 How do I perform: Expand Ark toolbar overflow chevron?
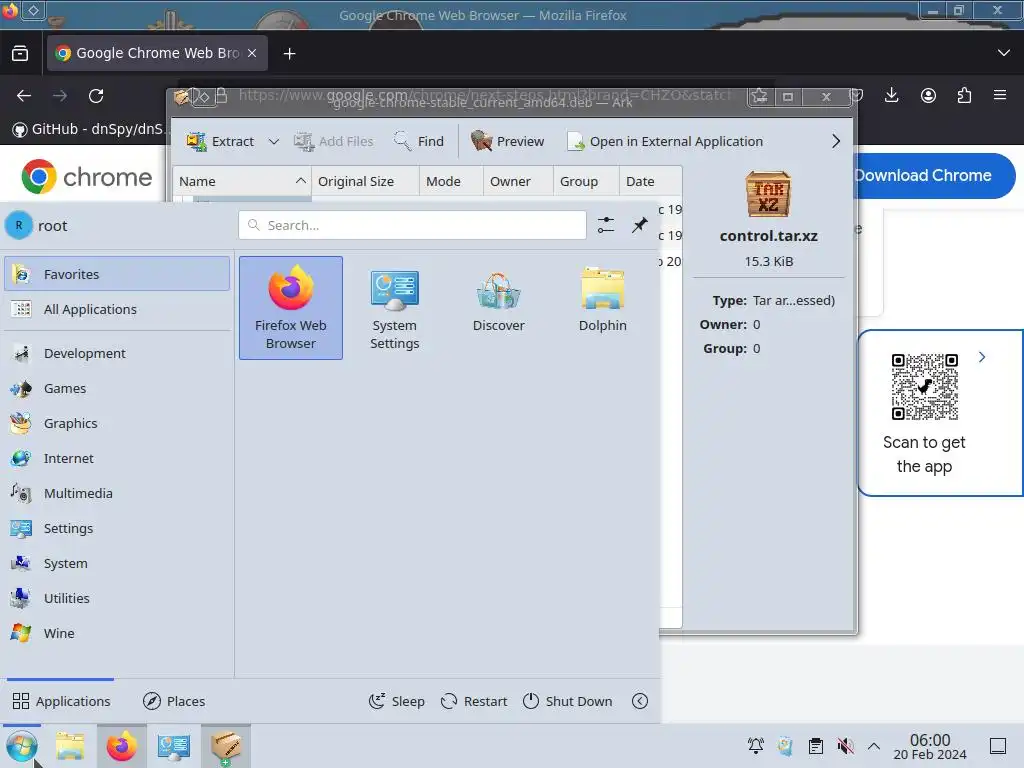[836, 141]
